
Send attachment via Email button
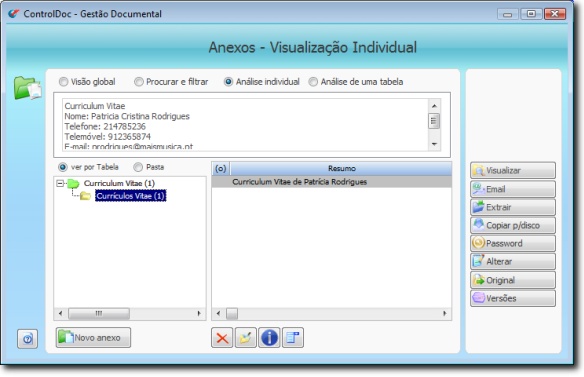(512, 189)
